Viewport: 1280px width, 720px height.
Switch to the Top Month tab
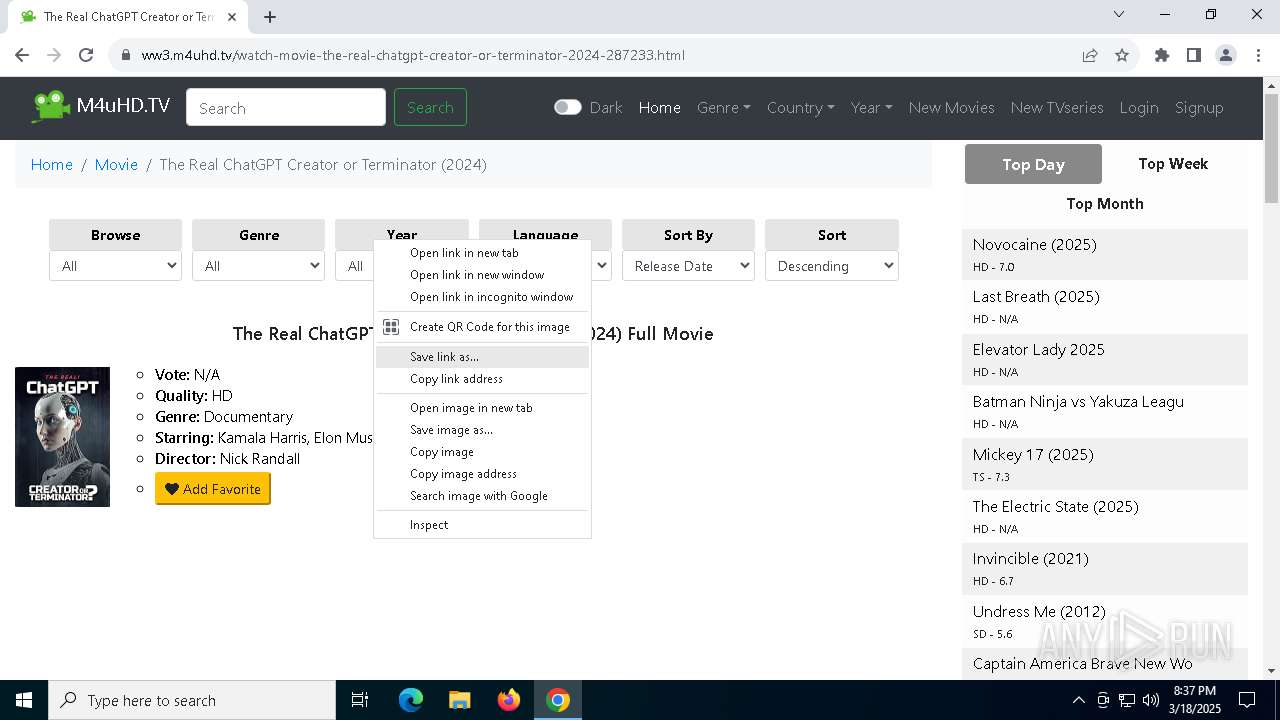pyautogui.click(x=1105, y=204)
